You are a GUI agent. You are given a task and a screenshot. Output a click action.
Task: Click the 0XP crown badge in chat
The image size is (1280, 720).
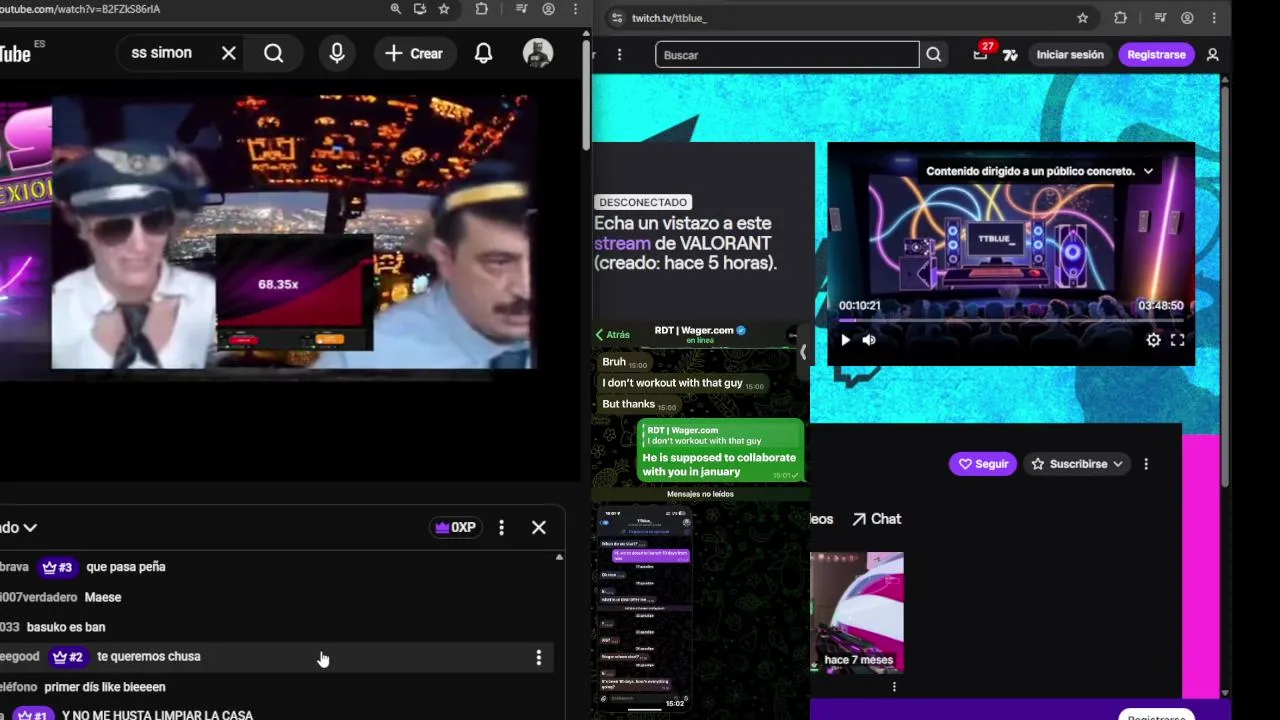click(455, 527)
